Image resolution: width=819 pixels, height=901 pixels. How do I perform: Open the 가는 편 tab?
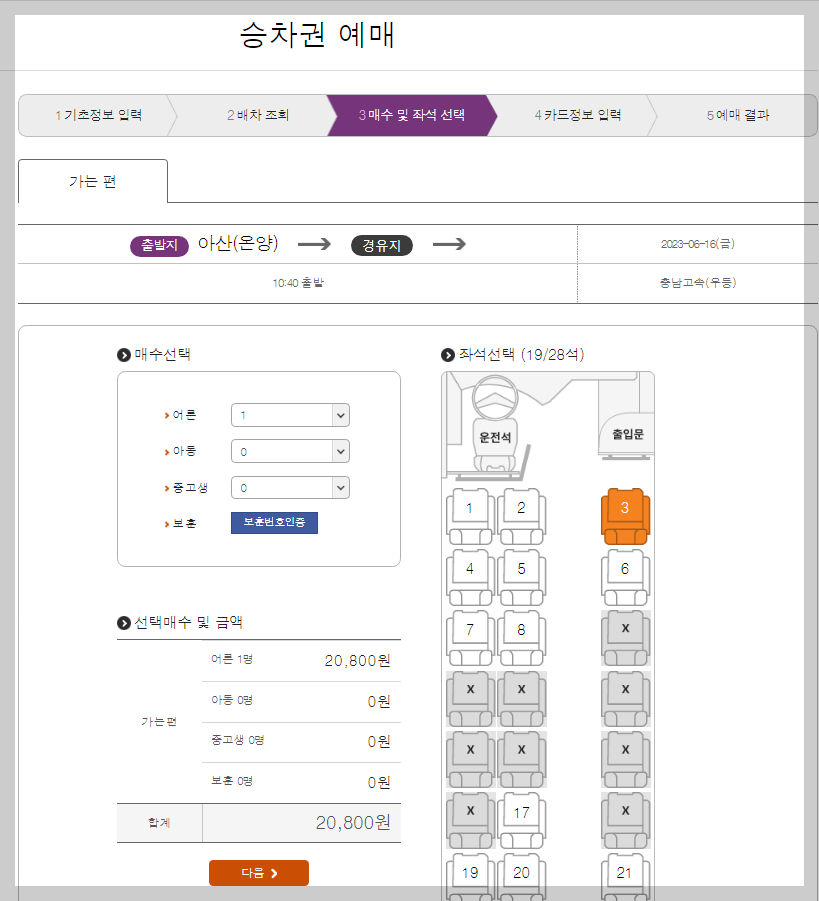point(93,182)
